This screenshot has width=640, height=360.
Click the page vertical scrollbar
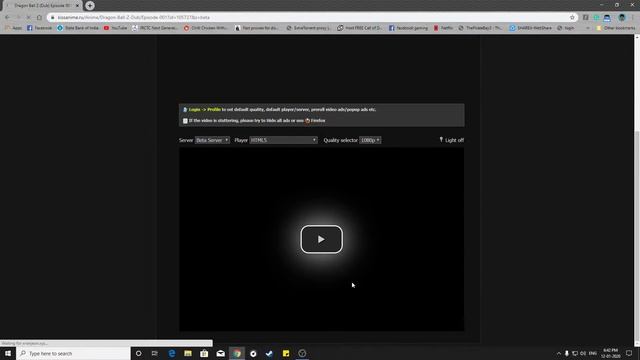637,190
